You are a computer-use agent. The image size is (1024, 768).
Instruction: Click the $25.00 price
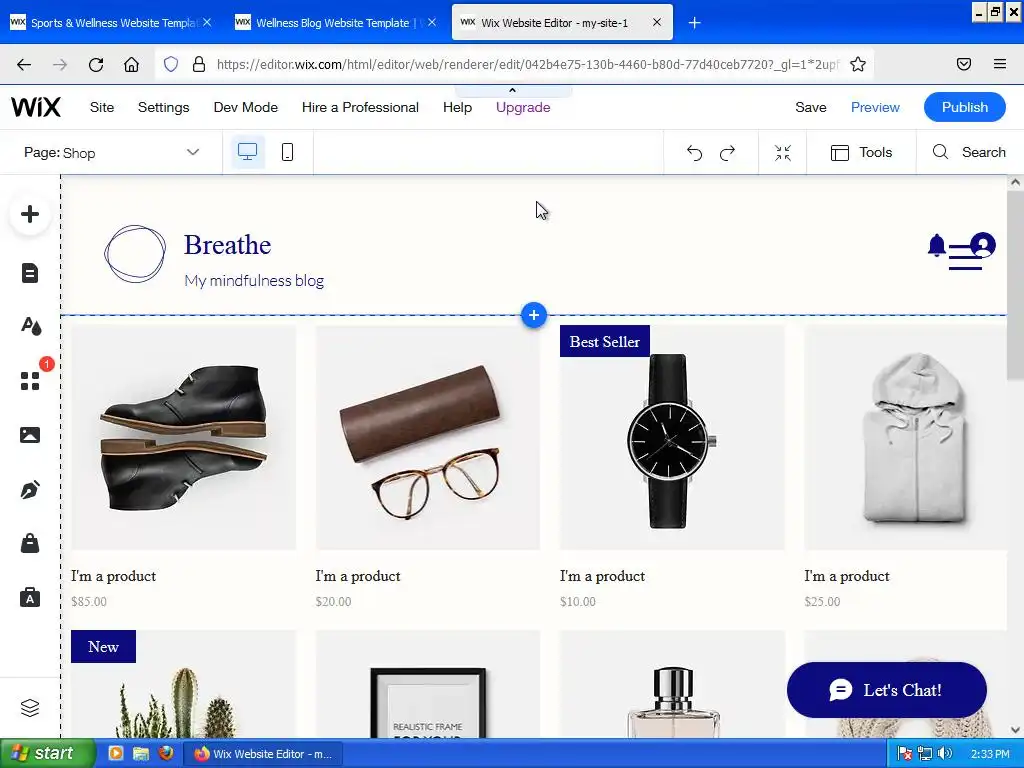tap(822, 601)
